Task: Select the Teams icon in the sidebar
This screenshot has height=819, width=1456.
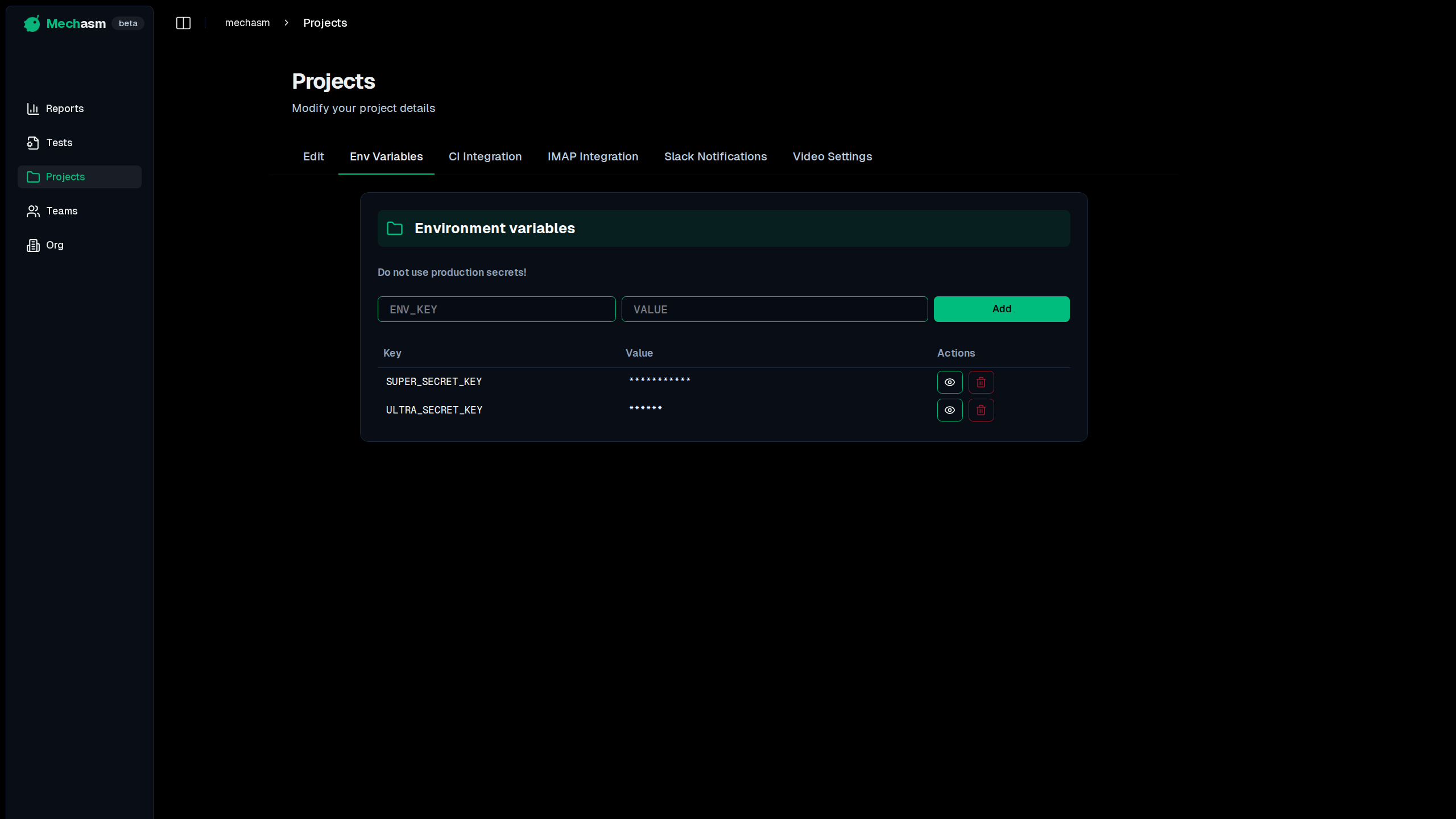Action: (x=33, y=211)
